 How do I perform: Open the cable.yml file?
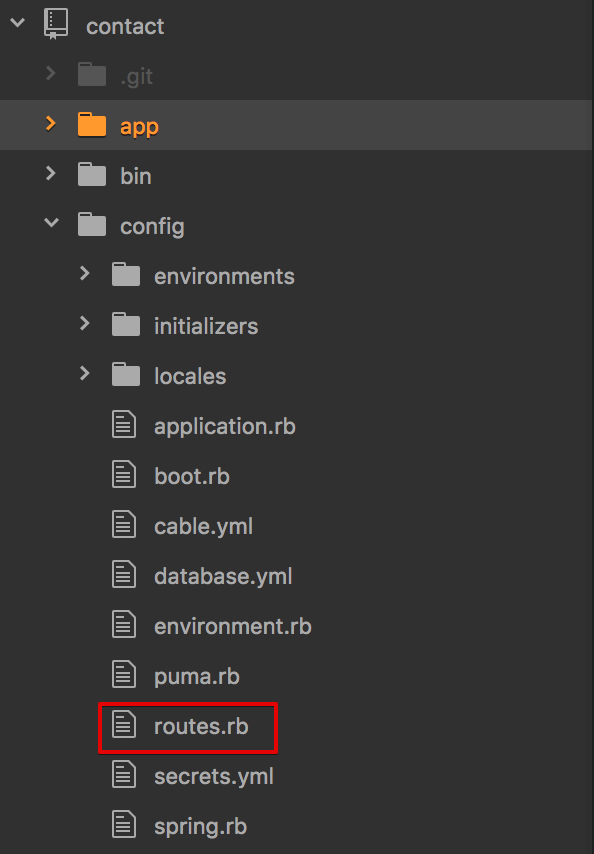pos(203,527)
